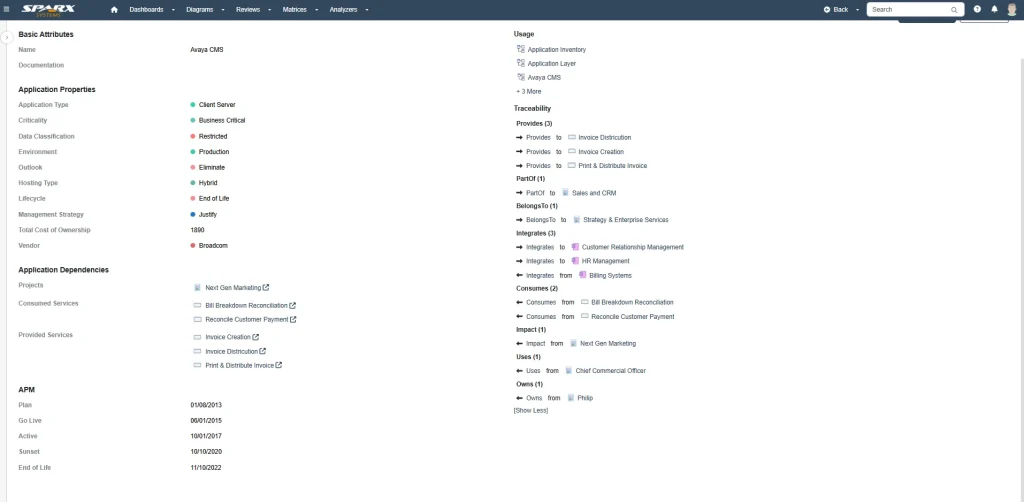
Task: Select the Go Live date 06/01/2015
Action: (206, 421)
